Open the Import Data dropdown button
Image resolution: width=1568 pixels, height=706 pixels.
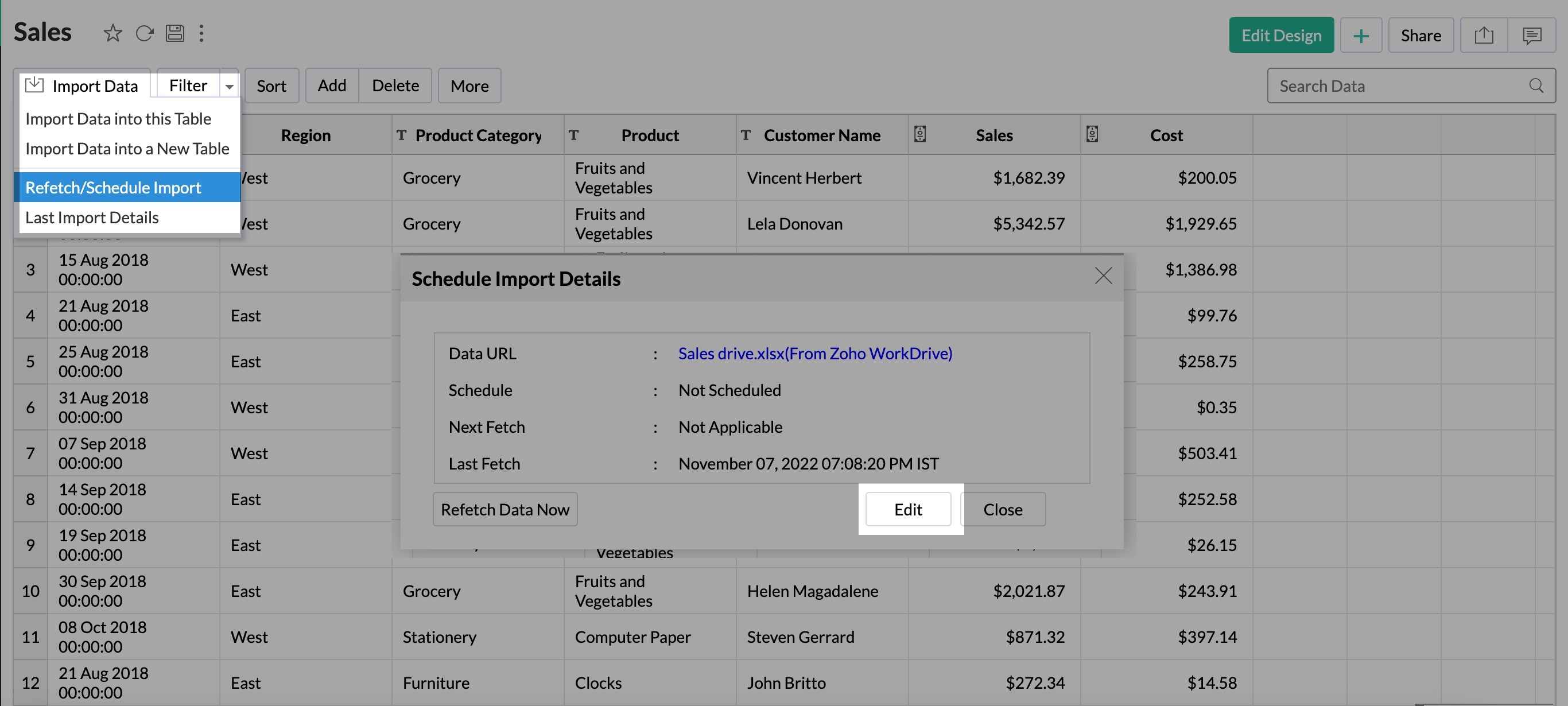point(82,86)
